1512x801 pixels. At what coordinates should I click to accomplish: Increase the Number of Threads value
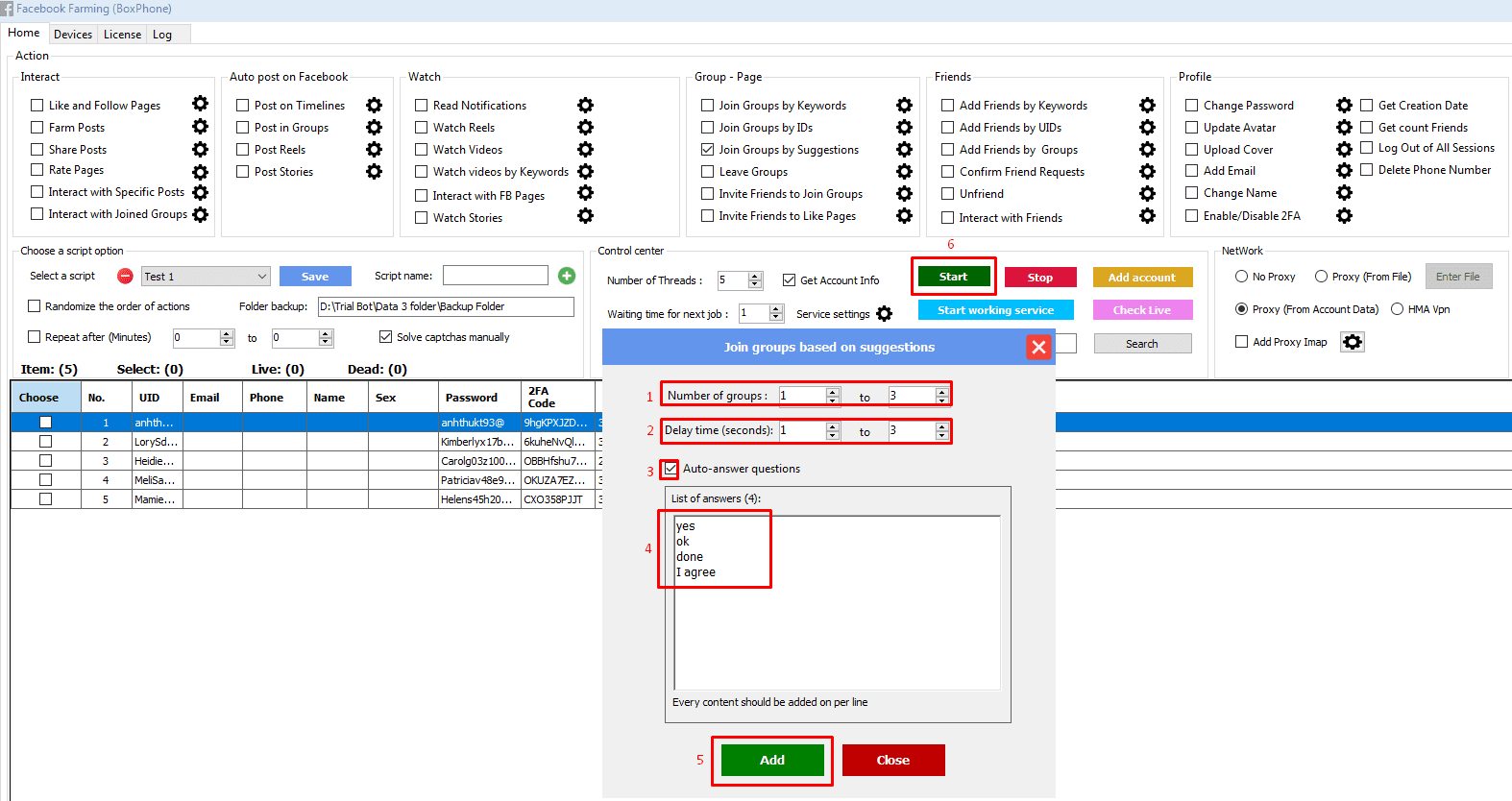click(755, 276)
